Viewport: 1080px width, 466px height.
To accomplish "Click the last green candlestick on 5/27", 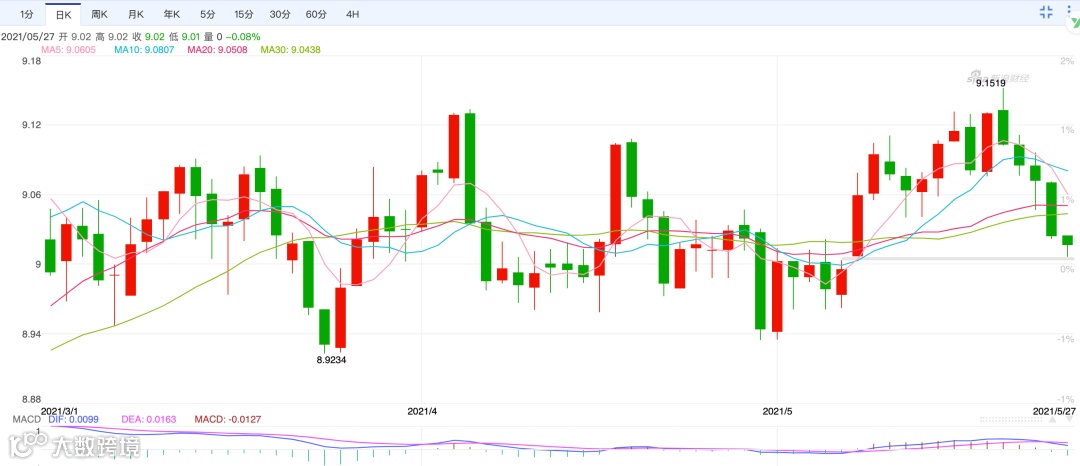I will point(1068,240).
